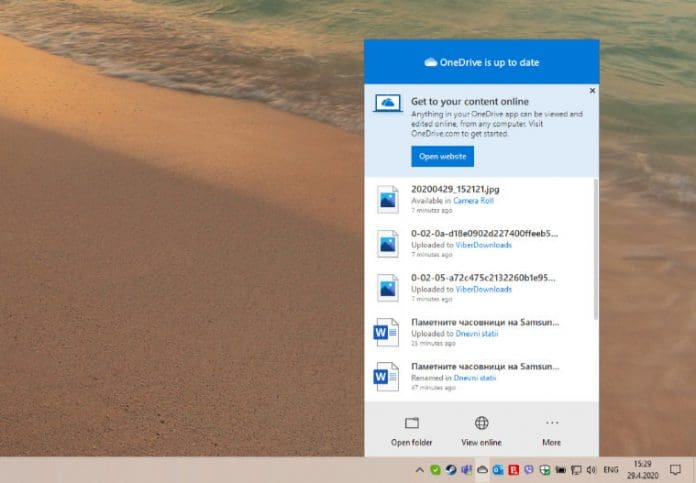This screenshot has height=483, width=696.
Task: Click Word icon of the uploaded Samsung document
Action: coord(386,333)
